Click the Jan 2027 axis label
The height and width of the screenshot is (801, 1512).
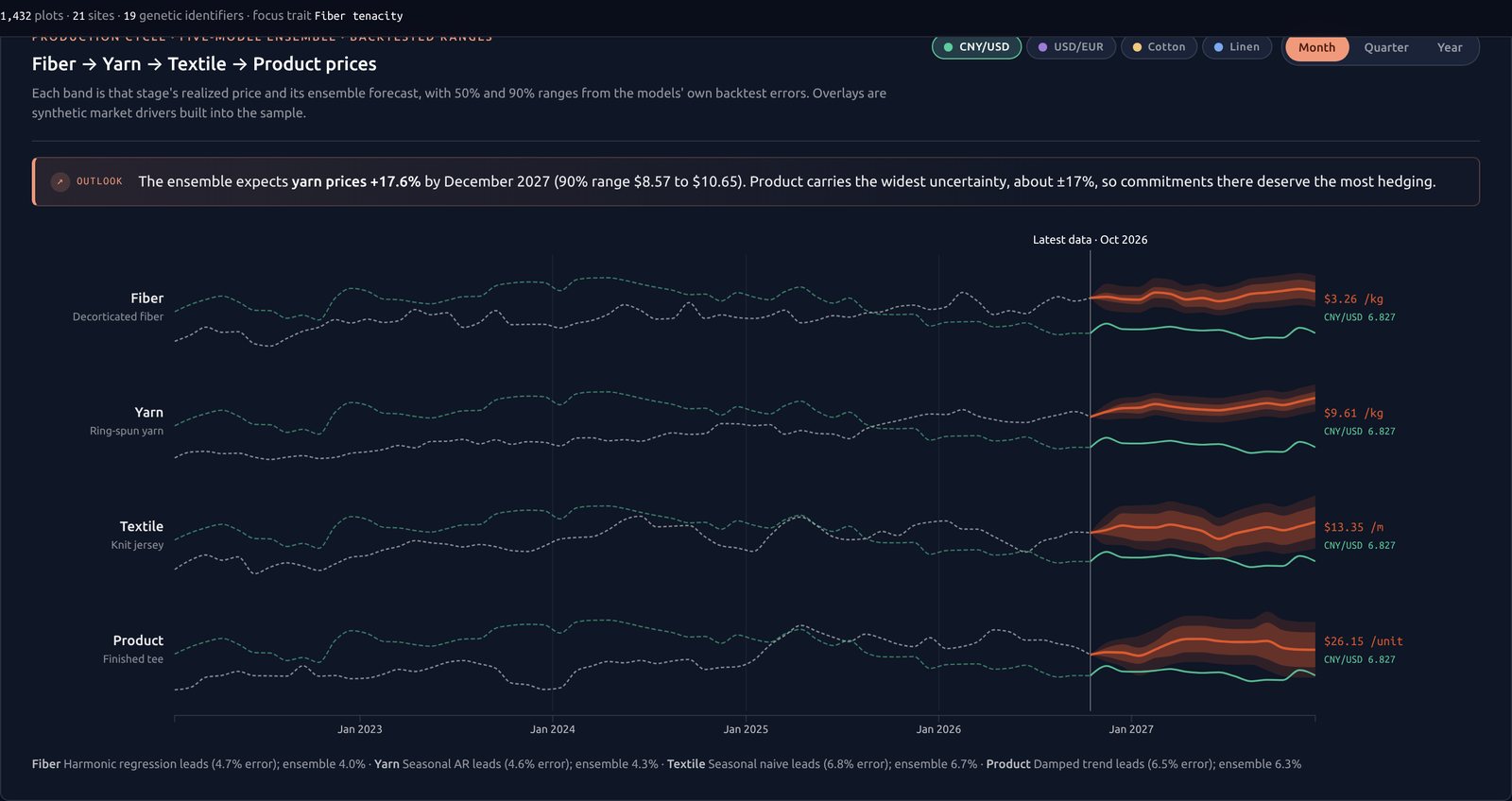(x=1131, y=729)
